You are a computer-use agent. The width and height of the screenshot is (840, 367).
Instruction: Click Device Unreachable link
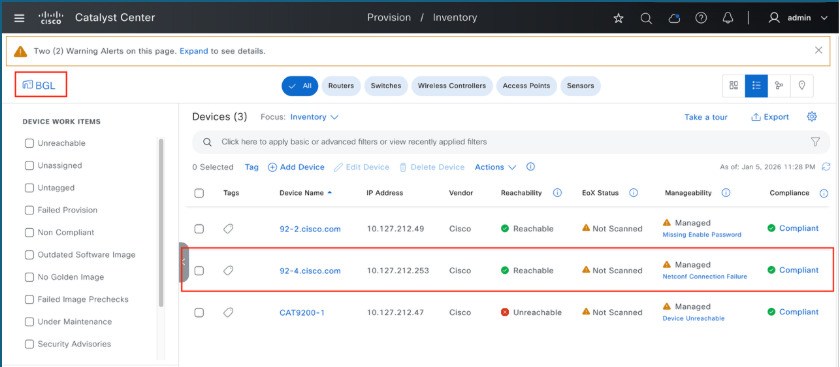(x=694, y=318)
